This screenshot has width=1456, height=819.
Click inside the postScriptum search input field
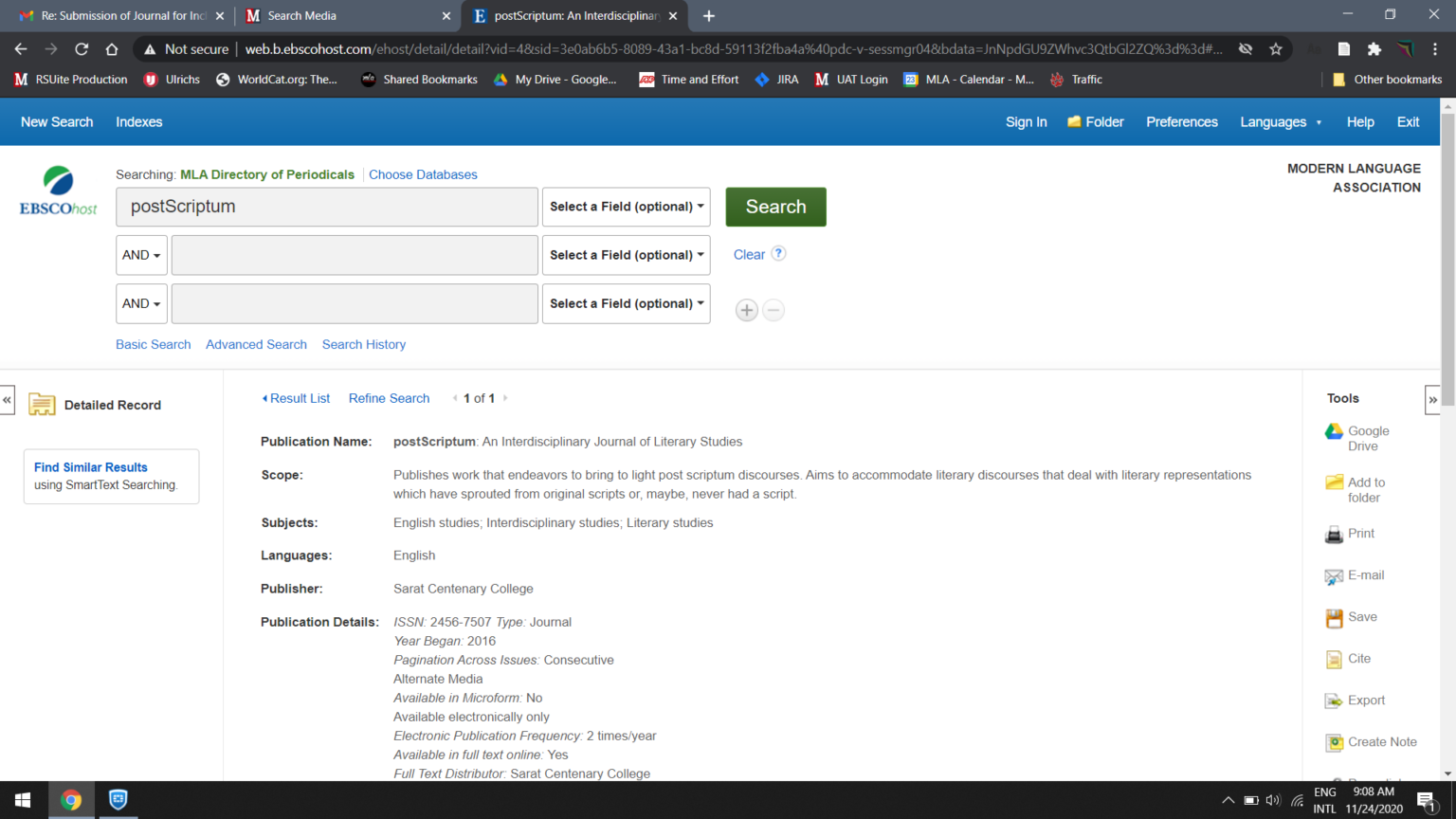[326, 207]
